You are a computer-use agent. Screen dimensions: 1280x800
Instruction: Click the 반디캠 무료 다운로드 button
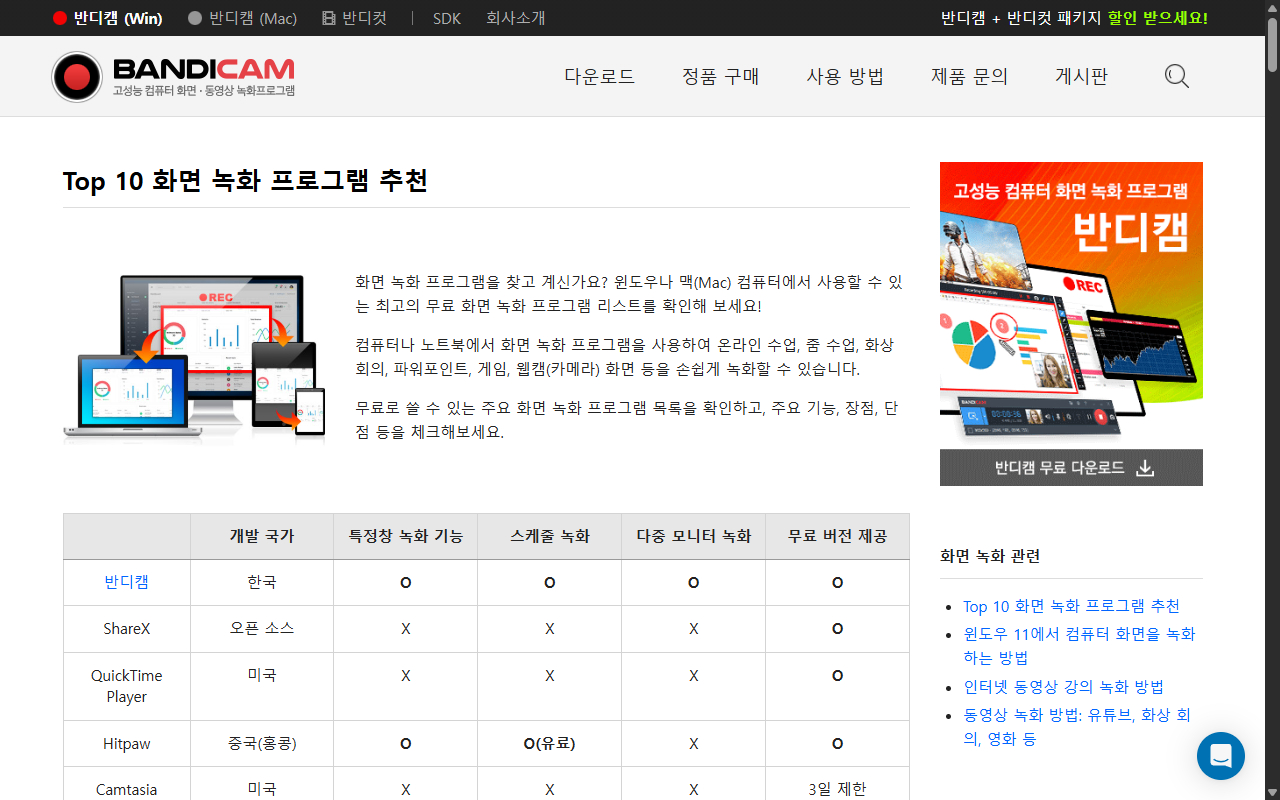1071,467
